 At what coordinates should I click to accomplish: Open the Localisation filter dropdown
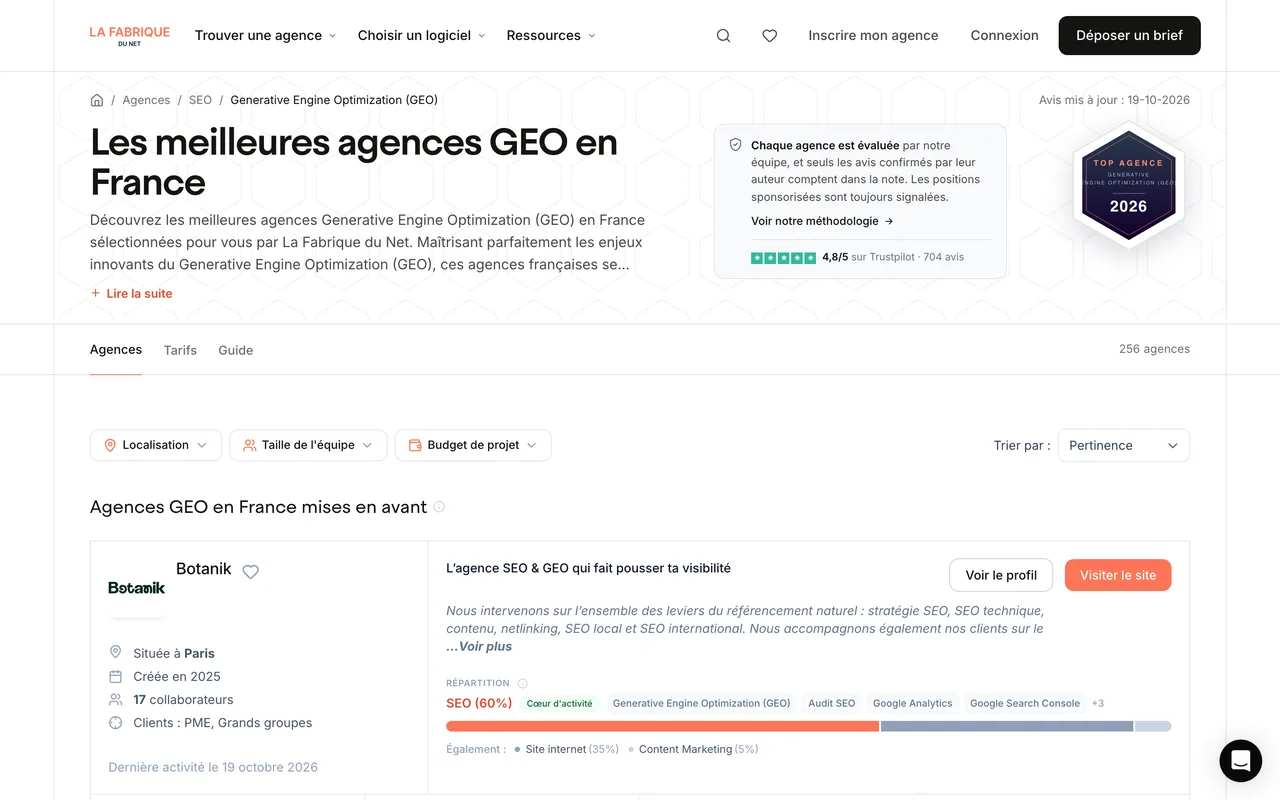(156, 445)
